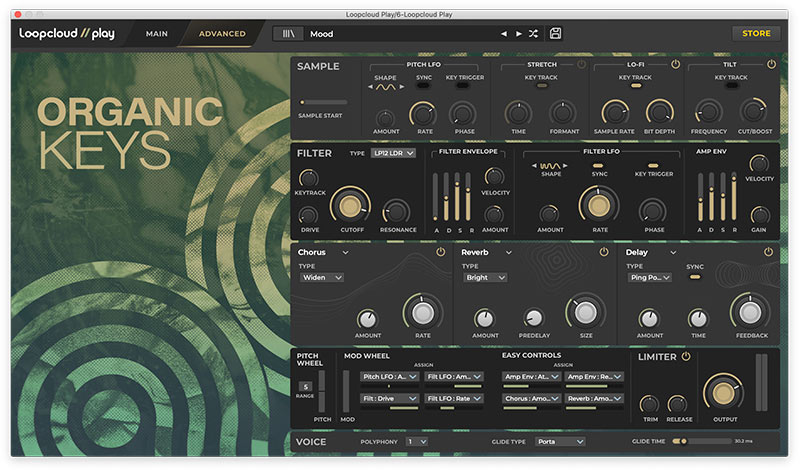Toggle Delay effect power button
This screenshot has width=800, height=470.
tap(768, 252)
